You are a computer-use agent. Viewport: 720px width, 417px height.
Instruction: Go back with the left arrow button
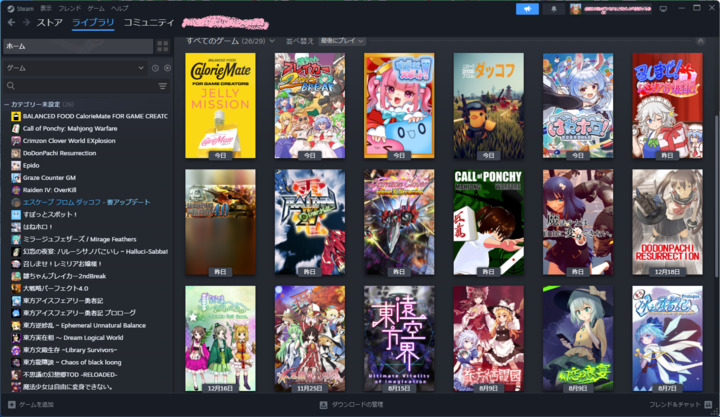[11, 23]
